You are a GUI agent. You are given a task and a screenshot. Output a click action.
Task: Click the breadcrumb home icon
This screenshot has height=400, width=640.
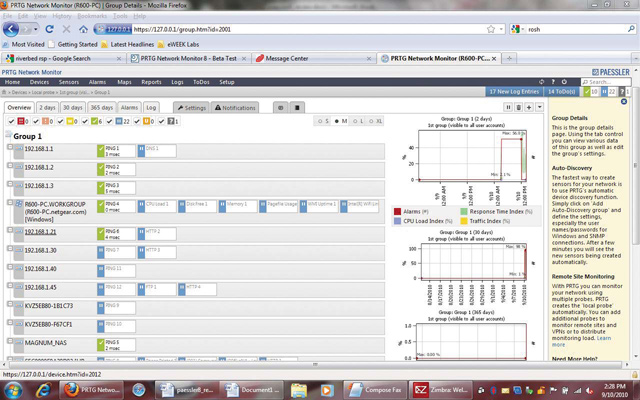point(4,92)
